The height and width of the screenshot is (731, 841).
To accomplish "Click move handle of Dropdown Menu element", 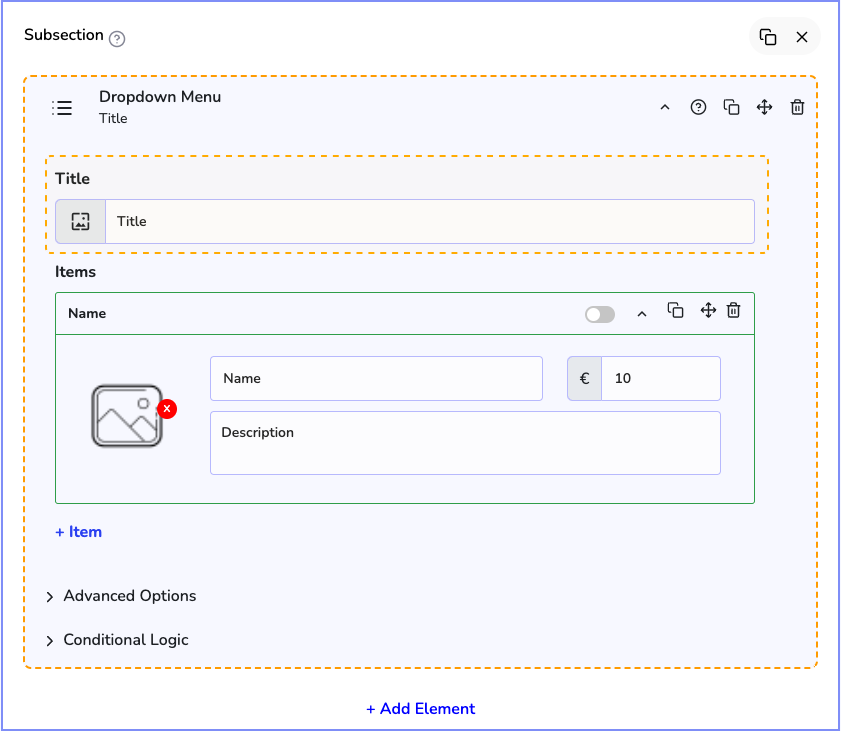I will click(764, 108).
